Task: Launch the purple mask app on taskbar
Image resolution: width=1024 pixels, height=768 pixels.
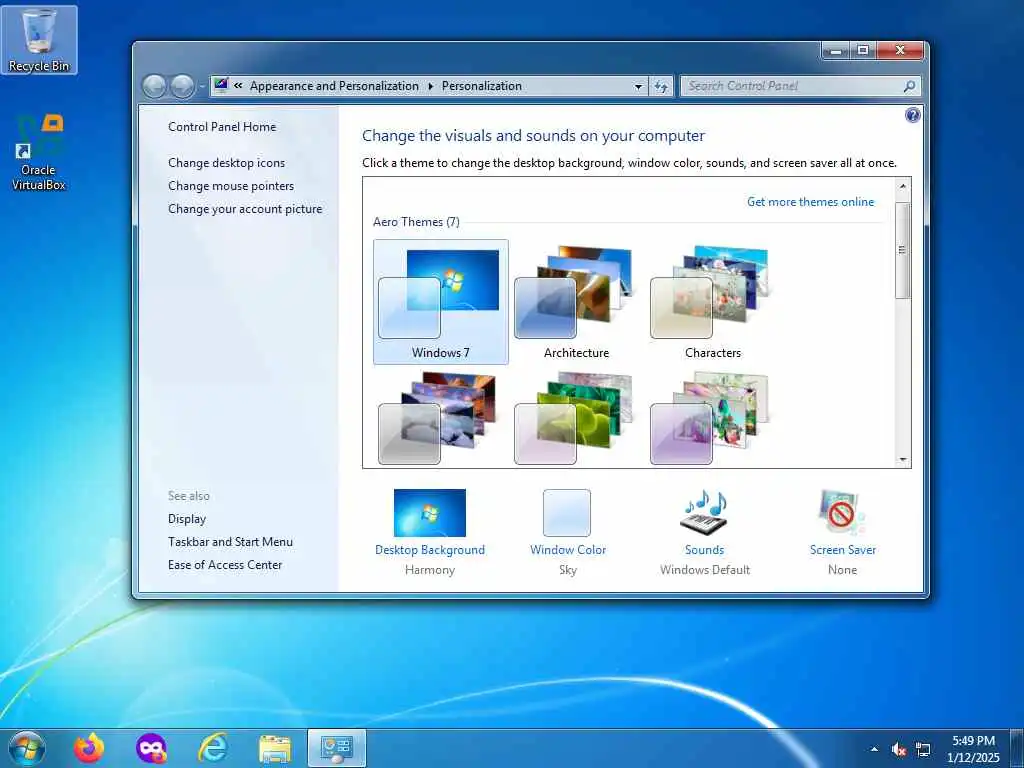Action: [x=151, y=748]
